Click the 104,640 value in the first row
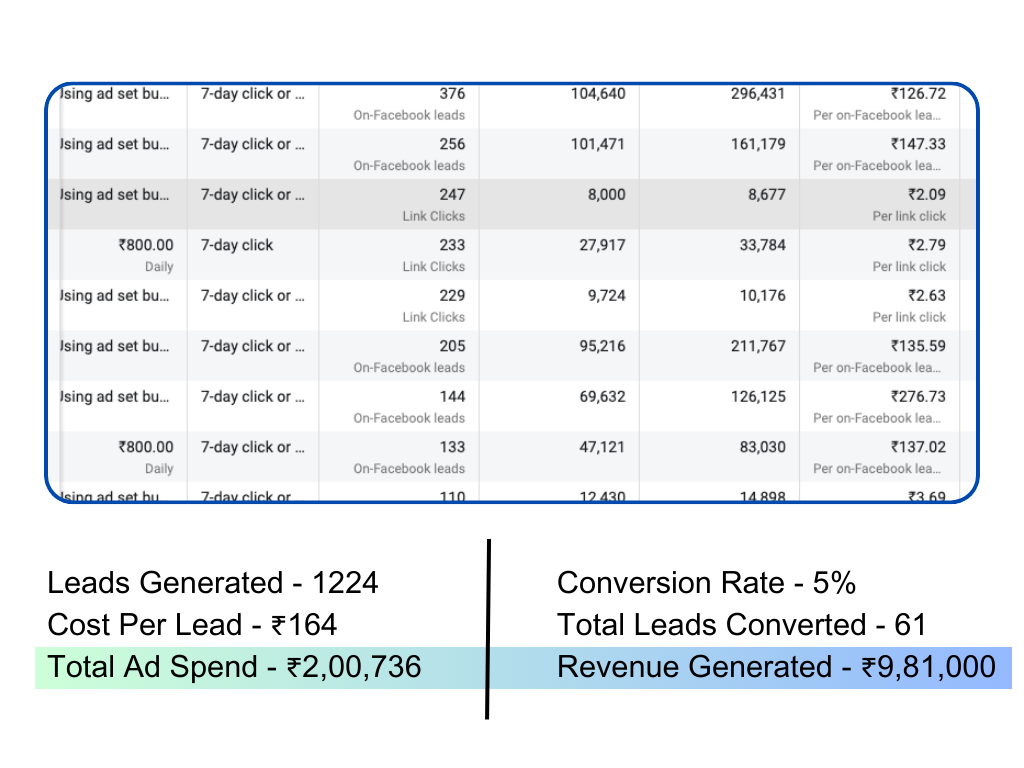 (x=598, y=94)
